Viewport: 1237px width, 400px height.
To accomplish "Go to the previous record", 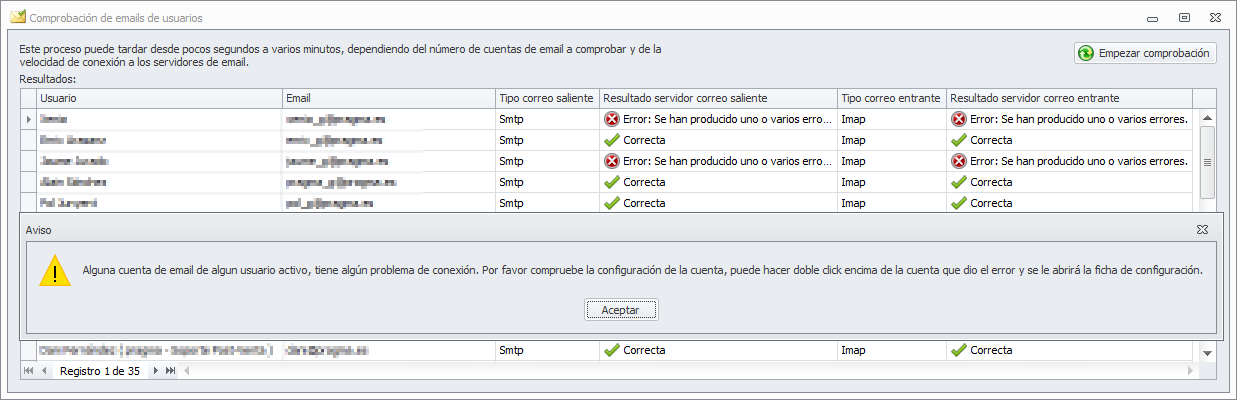I will pyautogui.click(x=44, y=371).
